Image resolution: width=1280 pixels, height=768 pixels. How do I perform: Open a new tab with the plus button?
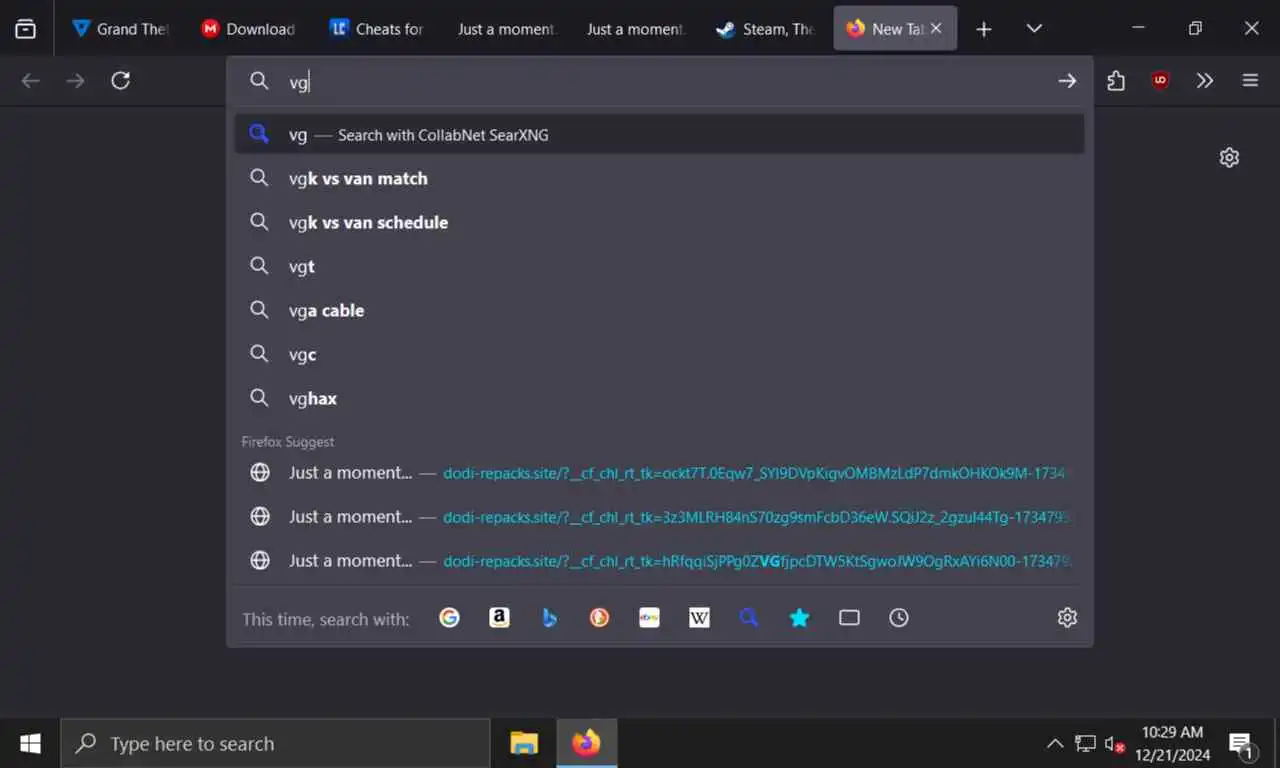tap(984, 29)
